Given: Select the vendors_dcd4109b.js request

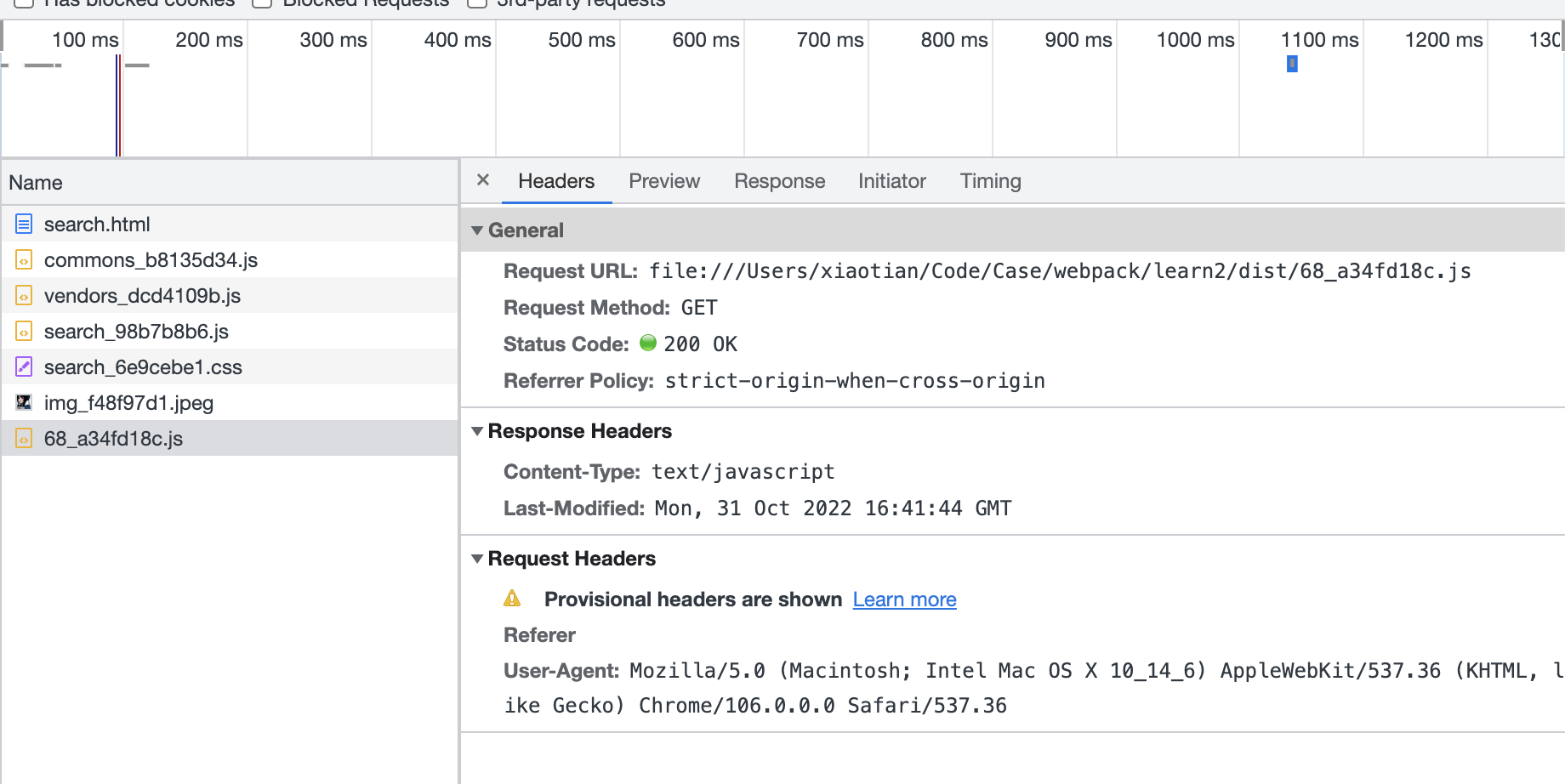Looking at the screenshot, I should [x=230, y=296].
